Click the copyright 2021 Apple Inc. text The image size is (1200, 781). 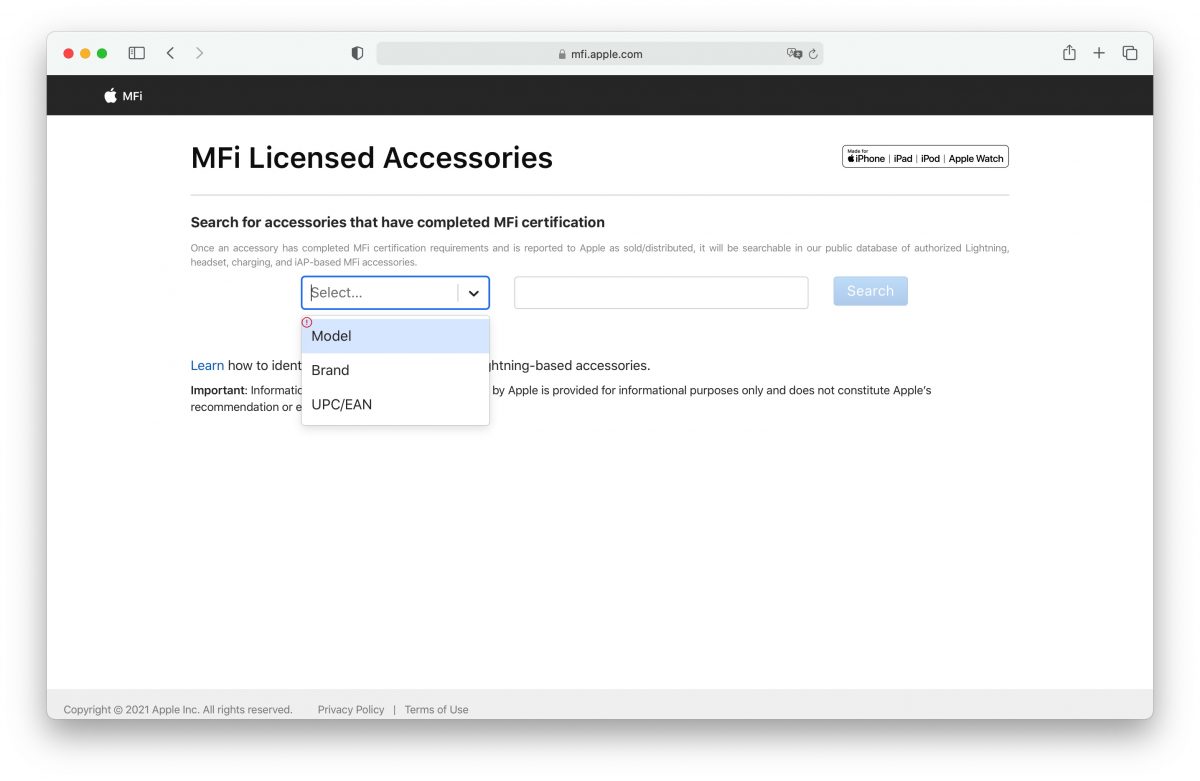(178, 710)
